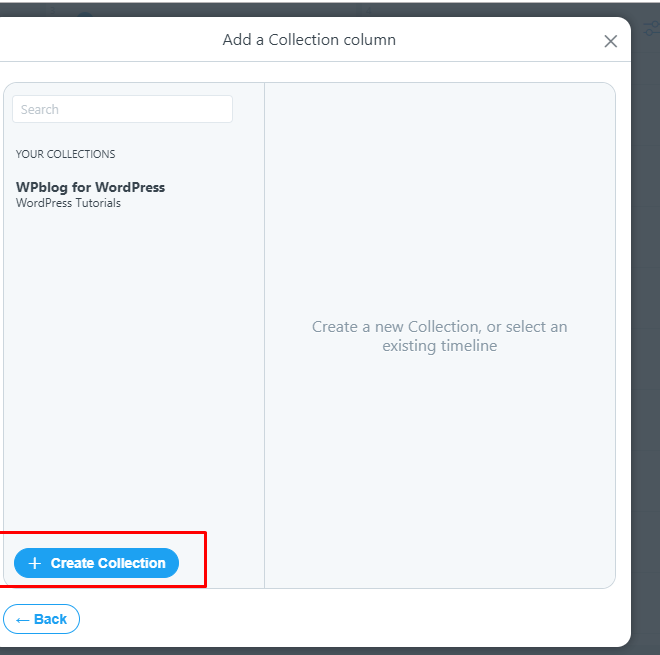Click the column settings sliders icon behind dialog
Image resolution: width=660 pixels, height=655 pixels.
tap(652, 28)
